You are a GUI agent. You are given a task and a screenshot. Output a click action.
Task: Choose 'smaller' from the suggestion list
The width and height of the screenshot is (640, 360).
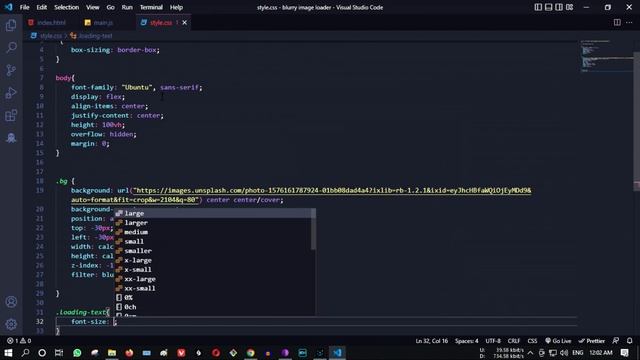pos(214,251)
